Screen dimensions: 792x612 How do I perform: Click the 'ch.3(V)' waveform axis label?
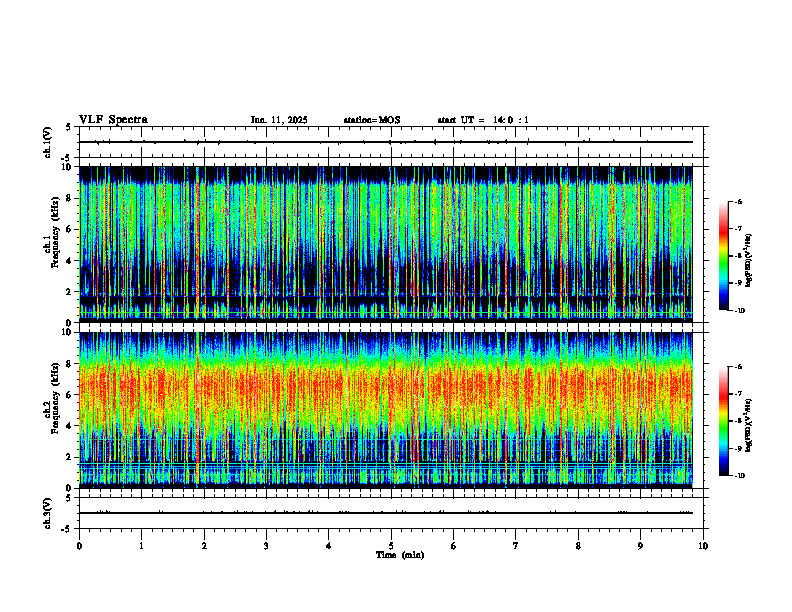click(47, 513)
